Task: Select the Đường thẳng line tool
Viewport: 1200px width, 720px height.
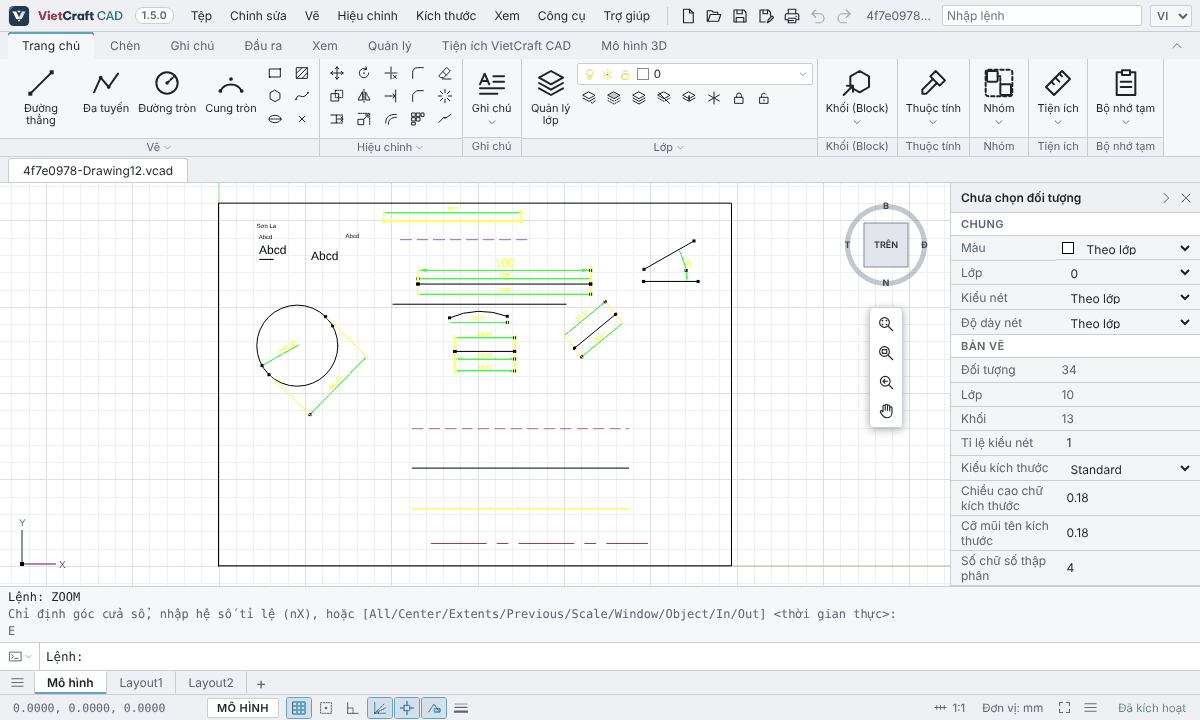Action: pos(41,97)
